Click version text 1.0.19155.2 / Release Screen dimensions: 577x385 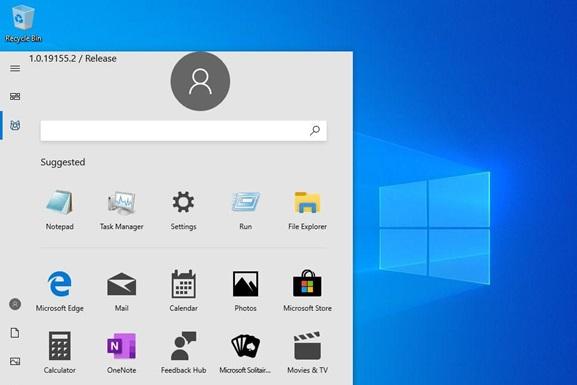(x=73, y=59)
